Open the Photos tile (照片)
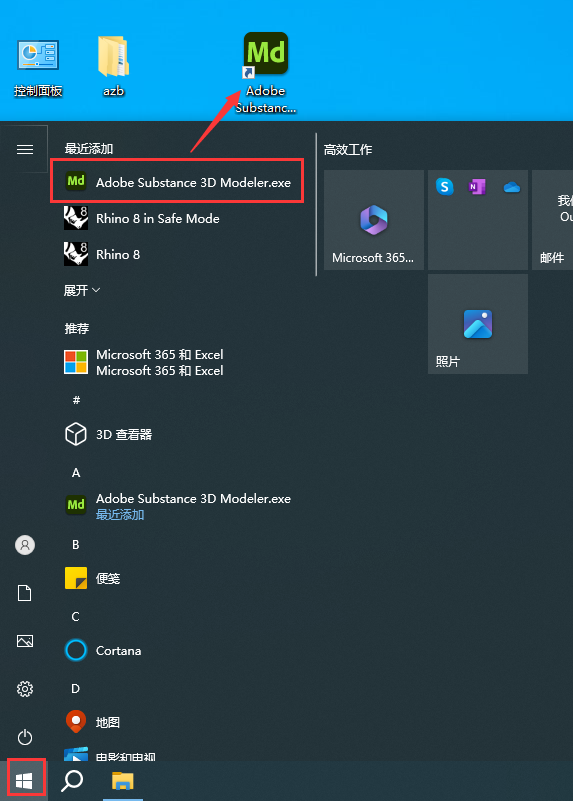This screenshot has width=573, height=801. tap(478, 324)
